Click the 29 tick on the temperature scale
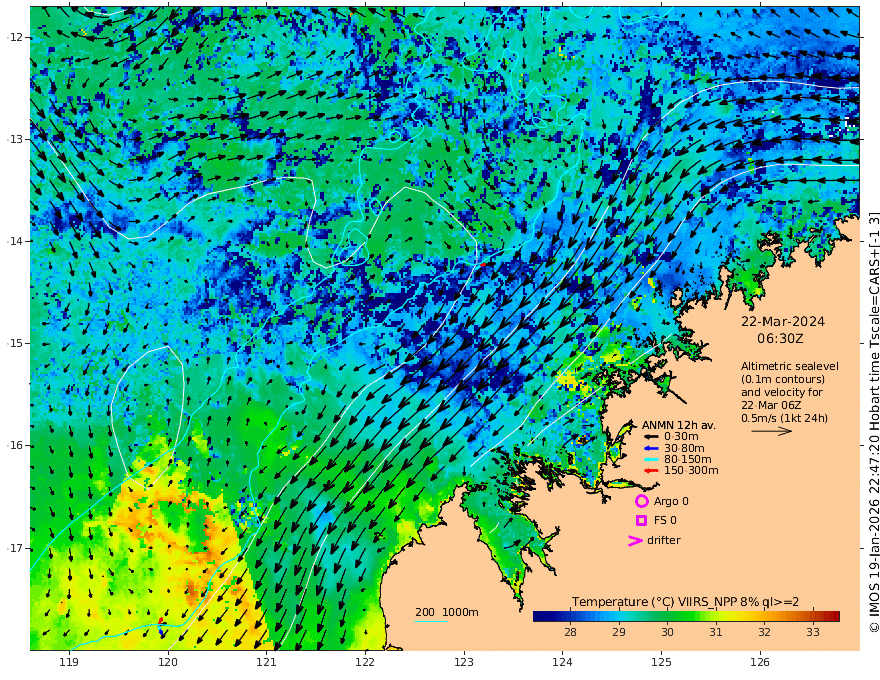 (x=618, y=632)
